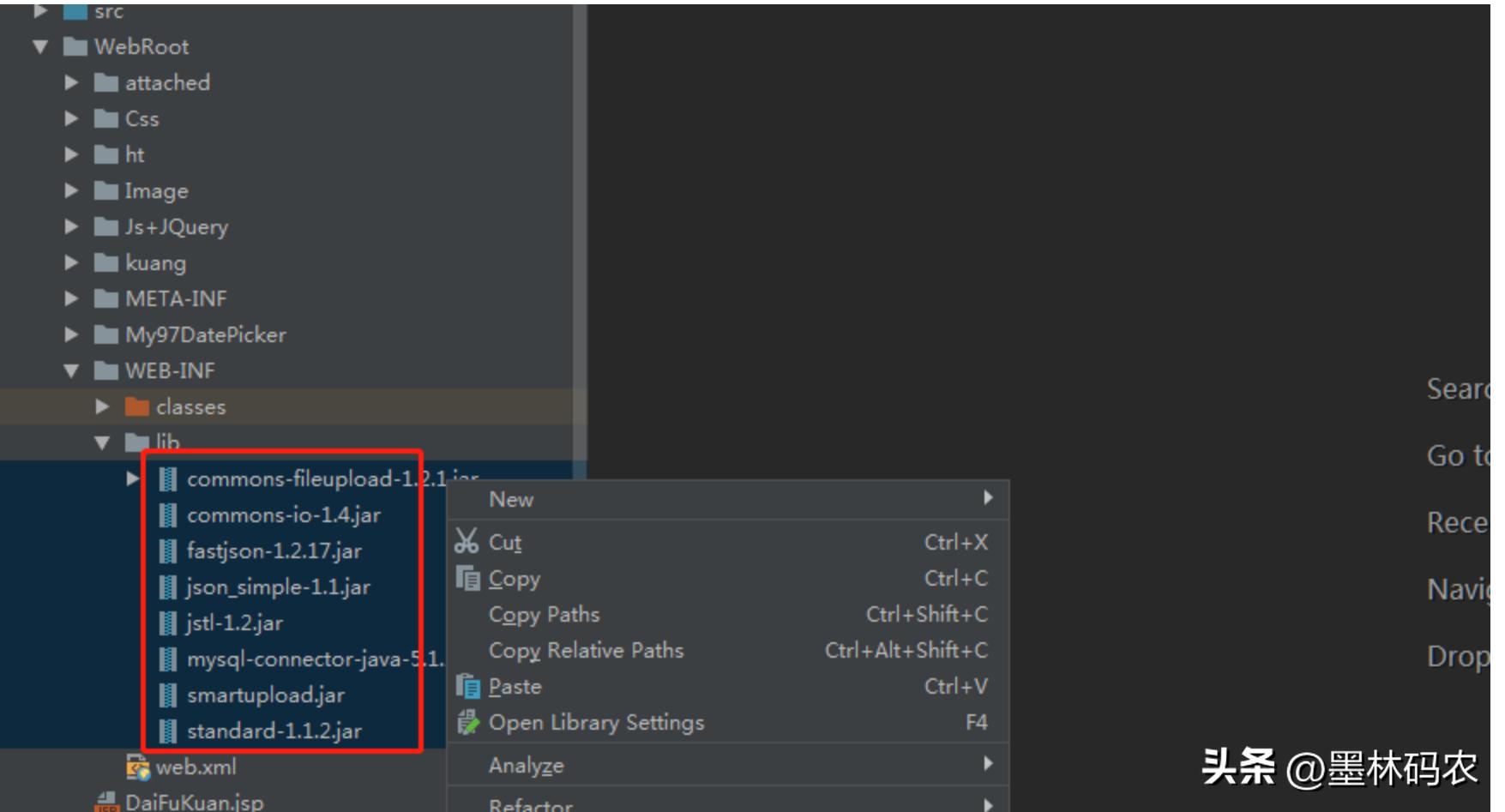
Task: Click the Open Library Settings icon
Action: [x=468, y=723]
